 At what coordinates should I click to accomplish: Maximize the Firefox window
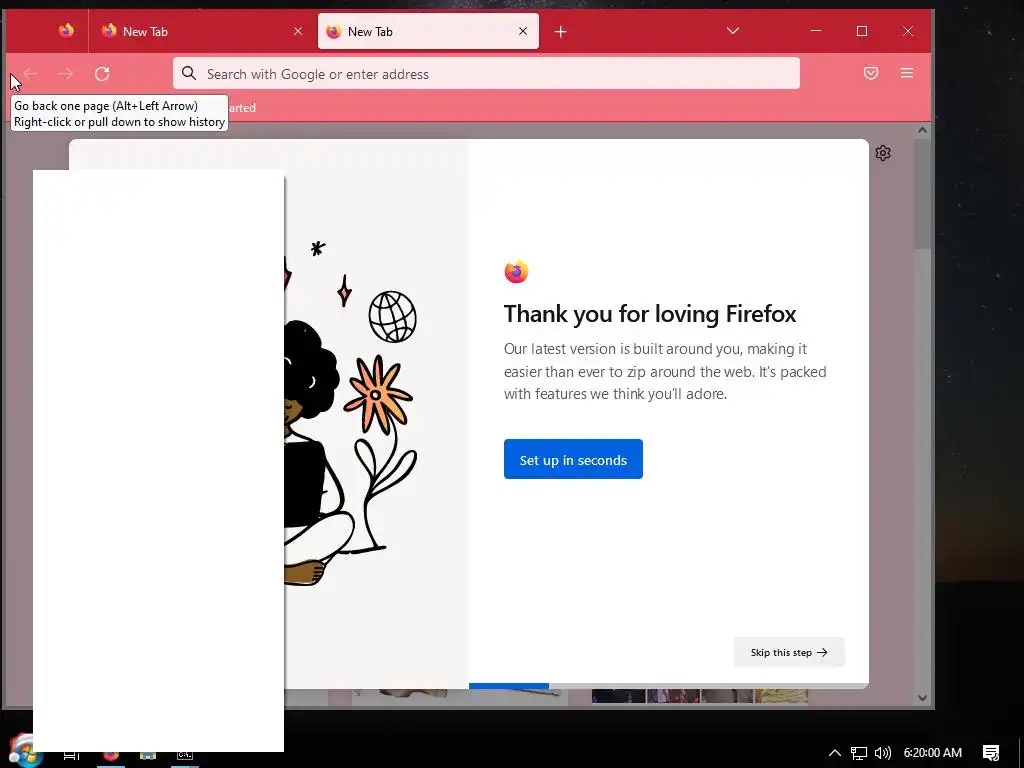click(861, 31)
